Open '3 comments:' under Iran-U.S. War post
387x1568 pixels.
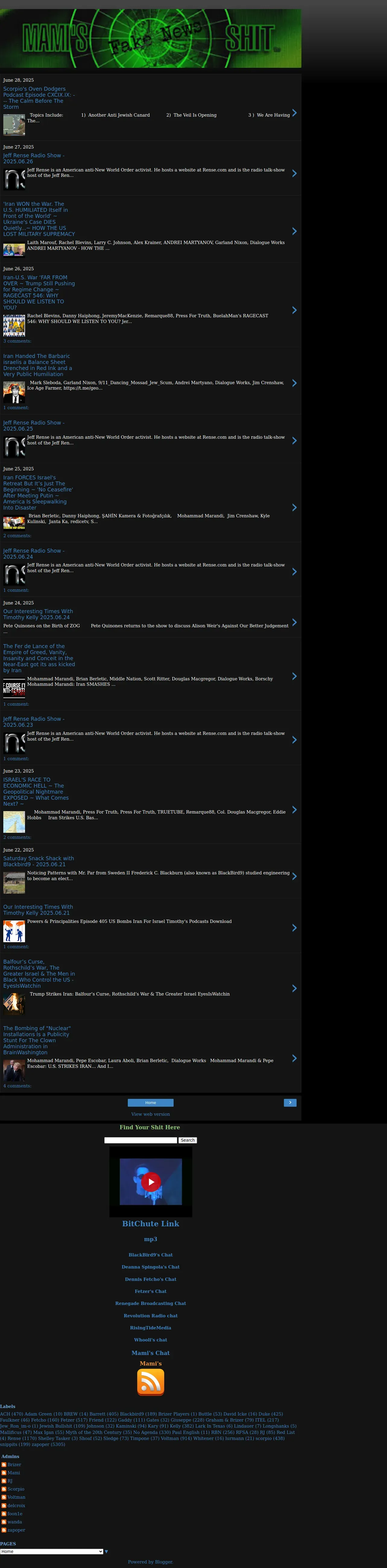pyautogui.click(x=17, y=341)
